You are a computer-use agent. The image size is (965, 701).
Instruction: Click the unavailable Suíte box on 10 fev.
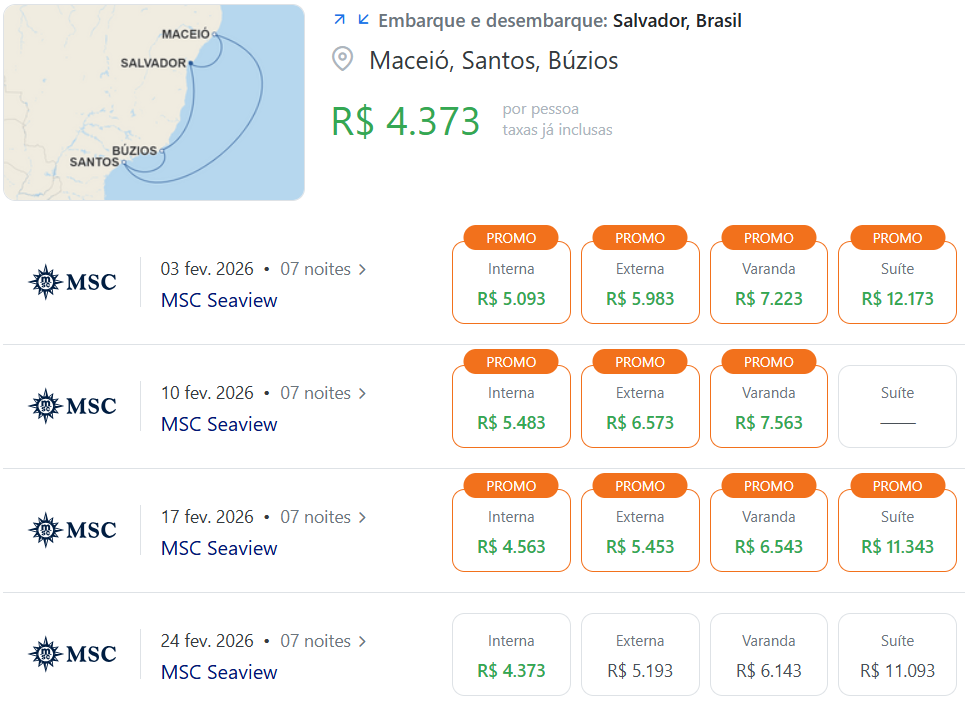897,407
